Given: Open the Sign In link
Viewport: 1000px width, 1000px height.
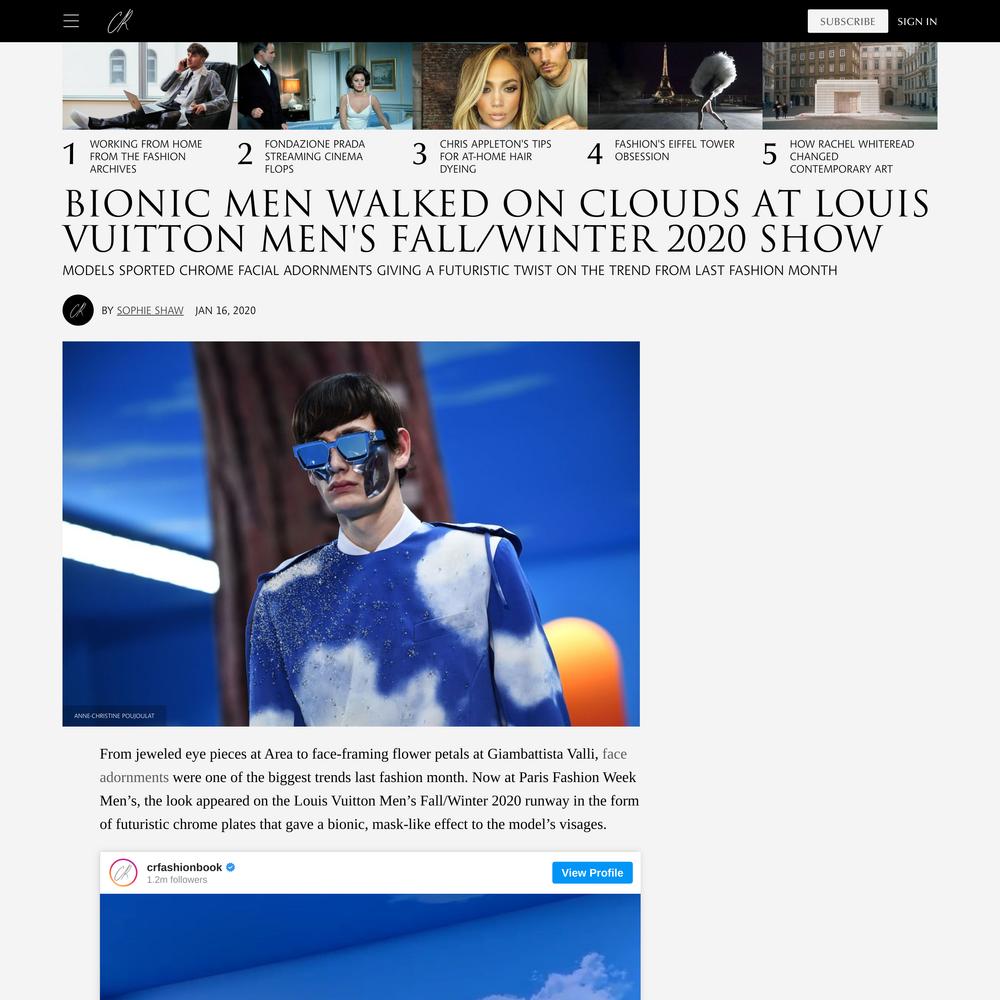Looking at the screenshot, I should point(916,22).
